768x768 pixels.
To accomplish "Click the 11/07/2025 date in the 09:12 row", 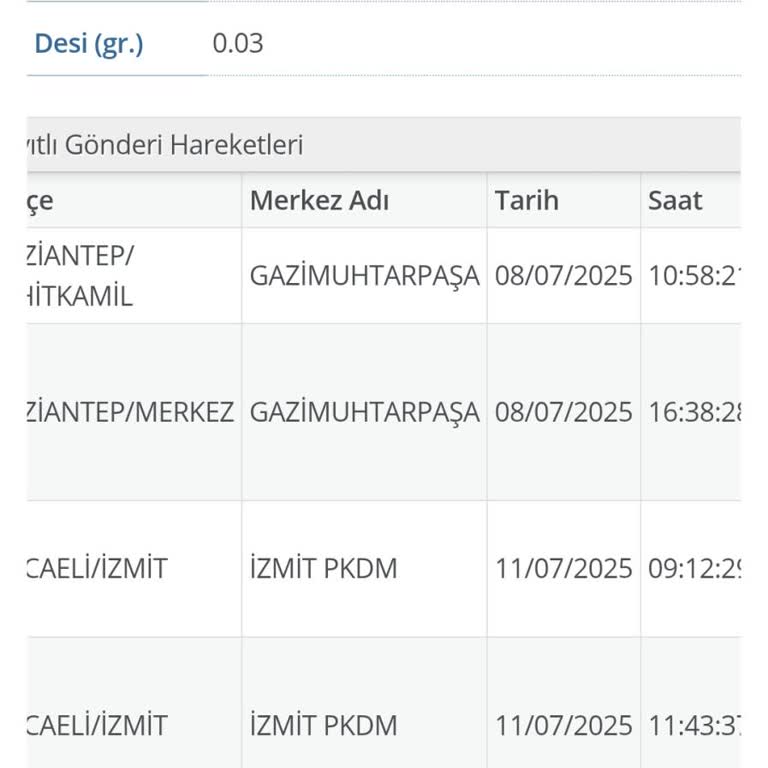I will [x=564, y=569].
